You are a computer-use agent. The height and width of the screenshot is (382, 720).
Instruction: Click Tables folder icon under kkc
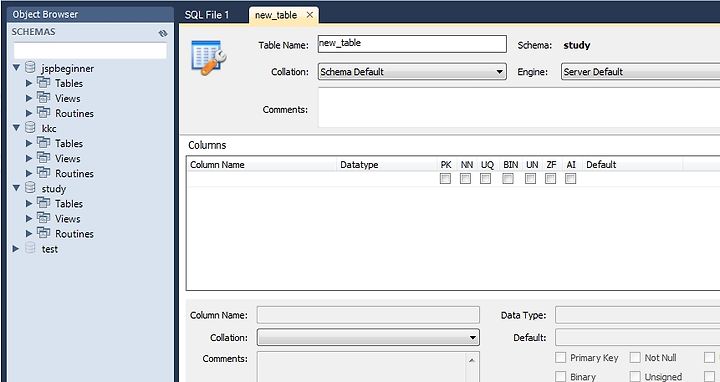[44, 143]
